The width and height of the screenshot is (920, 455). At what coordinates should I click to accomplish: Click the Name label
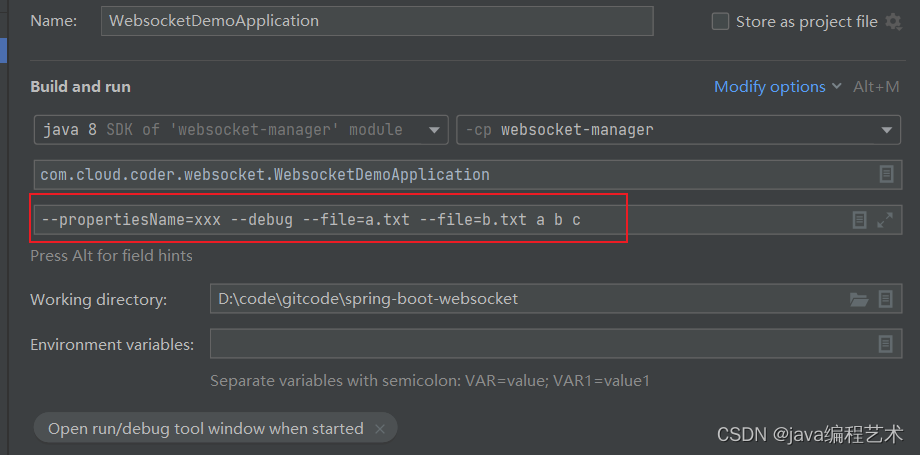(53, 21)
